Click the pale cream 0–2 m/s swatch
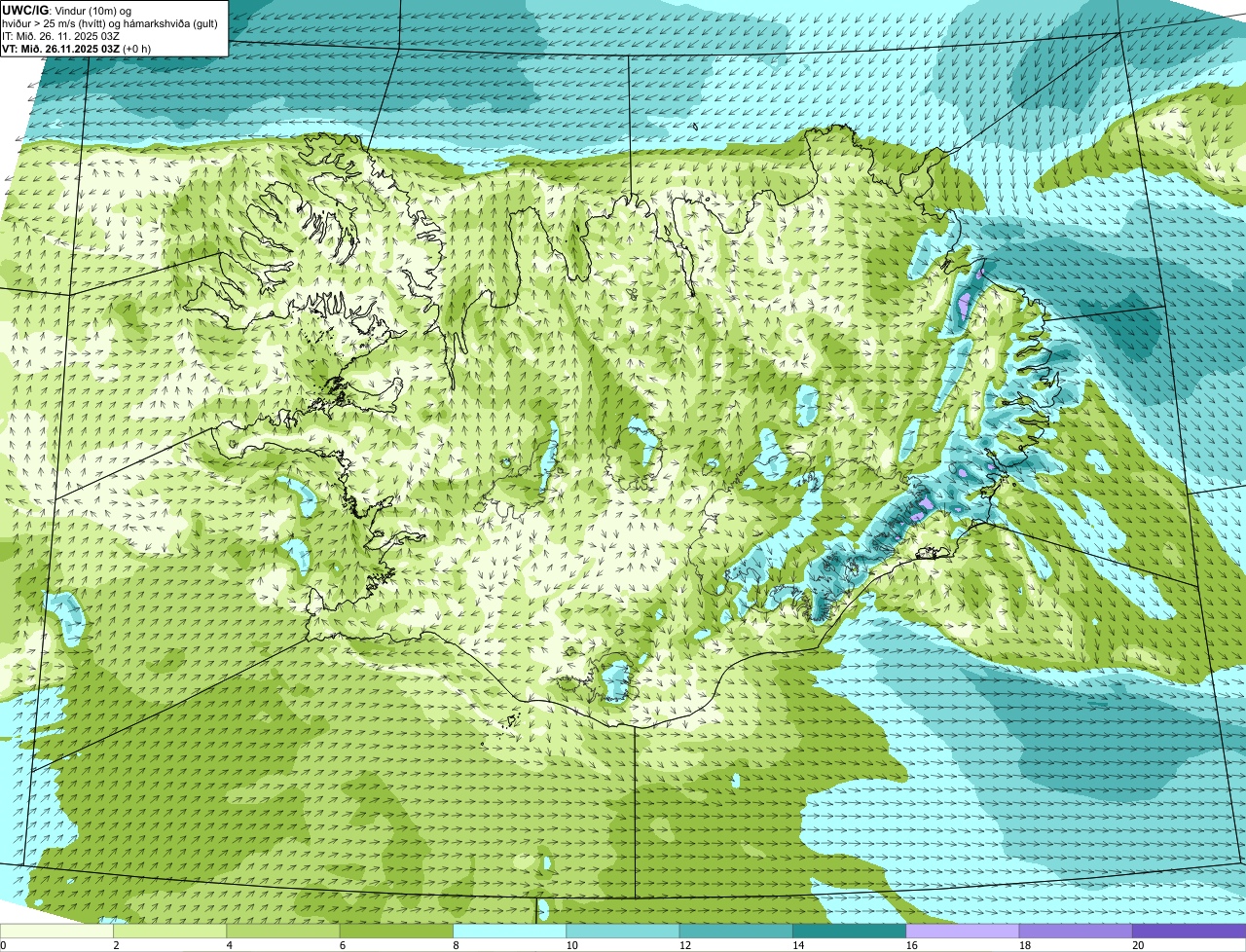 (56, 932)
